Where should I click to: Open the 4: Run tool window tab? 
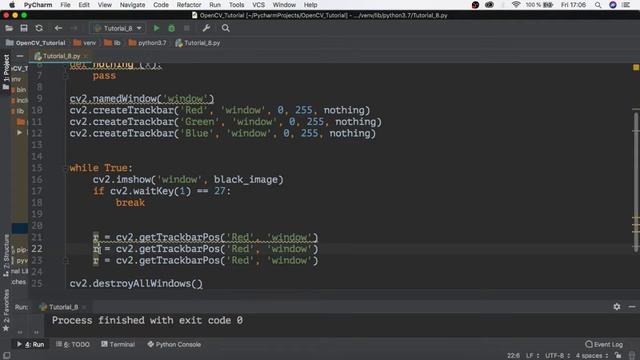point(31,344)
